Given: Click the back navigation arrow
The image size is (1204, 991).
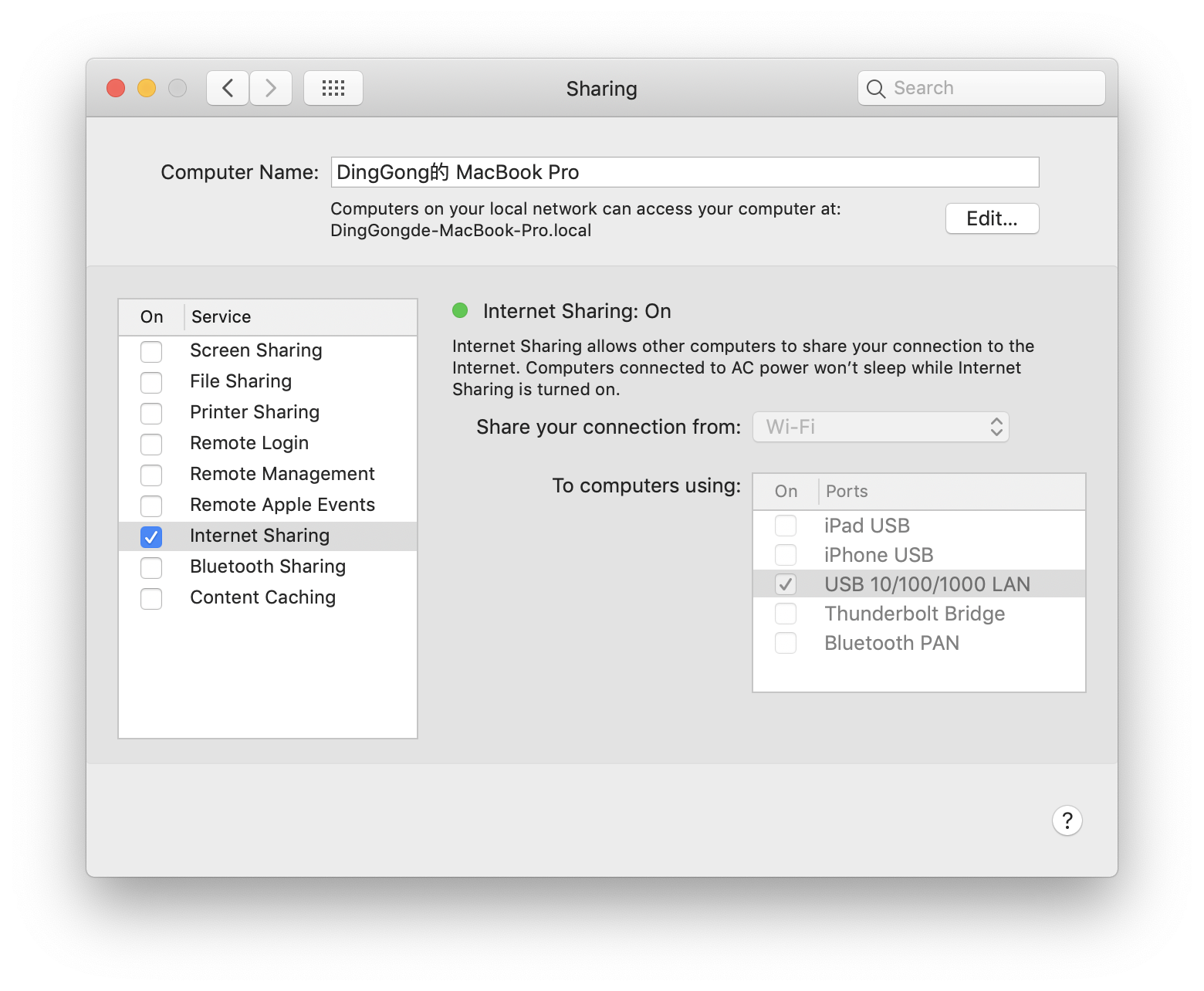Looking at the screenshot, I should point(228,88).
